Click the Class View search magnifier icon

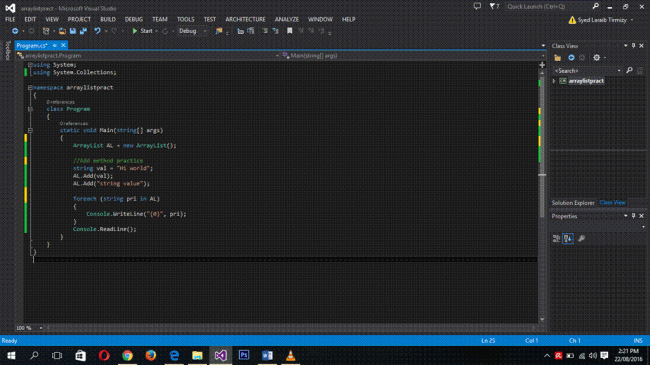[629, 71]
